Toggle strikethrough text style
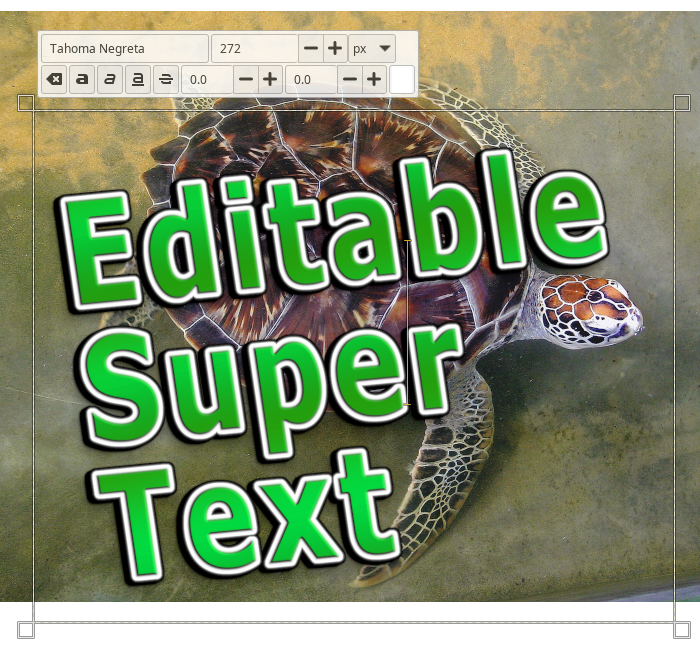The width and height of the screenshot is (700, 663). [x=166, y=79]
